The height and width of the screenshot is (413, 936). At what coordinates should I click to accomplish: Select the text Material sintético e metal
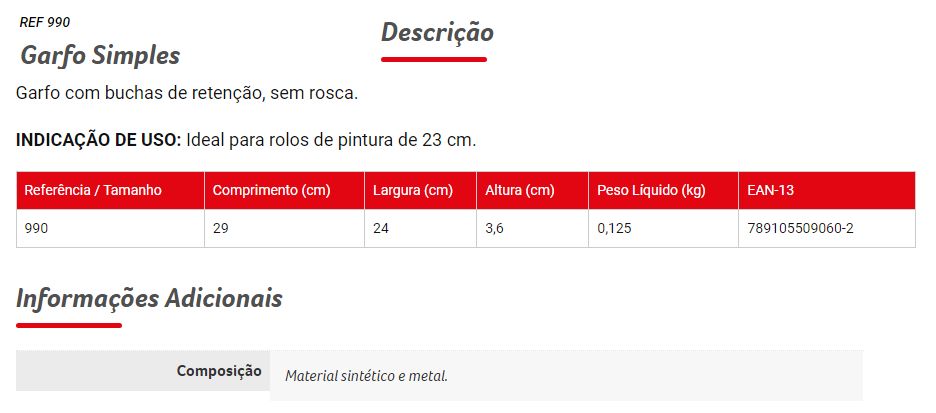366,376
